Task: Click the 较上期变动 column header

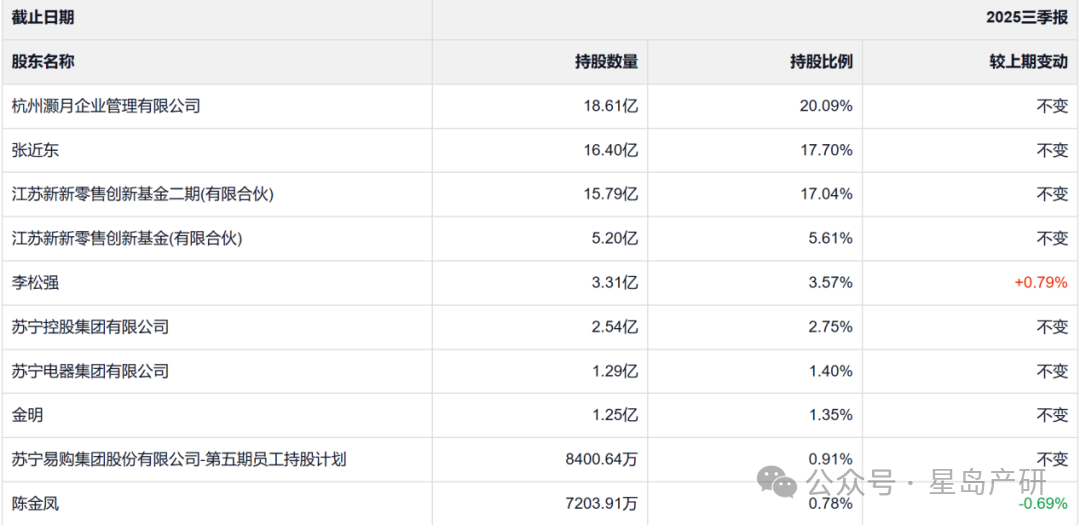Action: click(x=1028, y=62)
